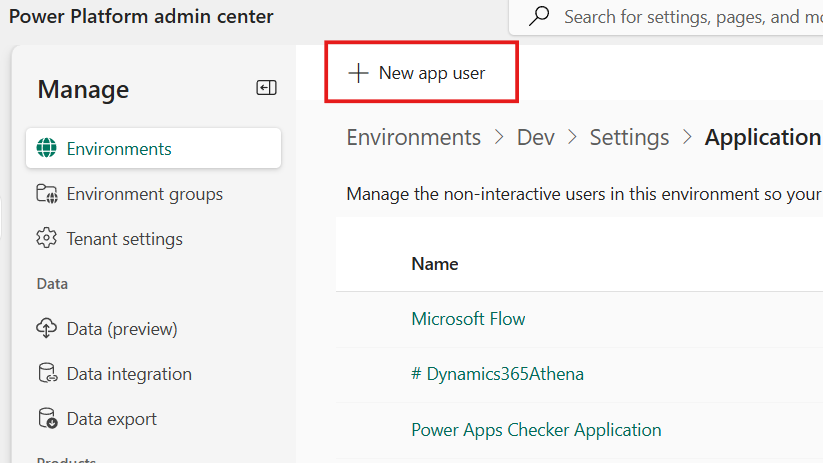Click the Environment groups folder icon
823x463 pixels.
47,194
